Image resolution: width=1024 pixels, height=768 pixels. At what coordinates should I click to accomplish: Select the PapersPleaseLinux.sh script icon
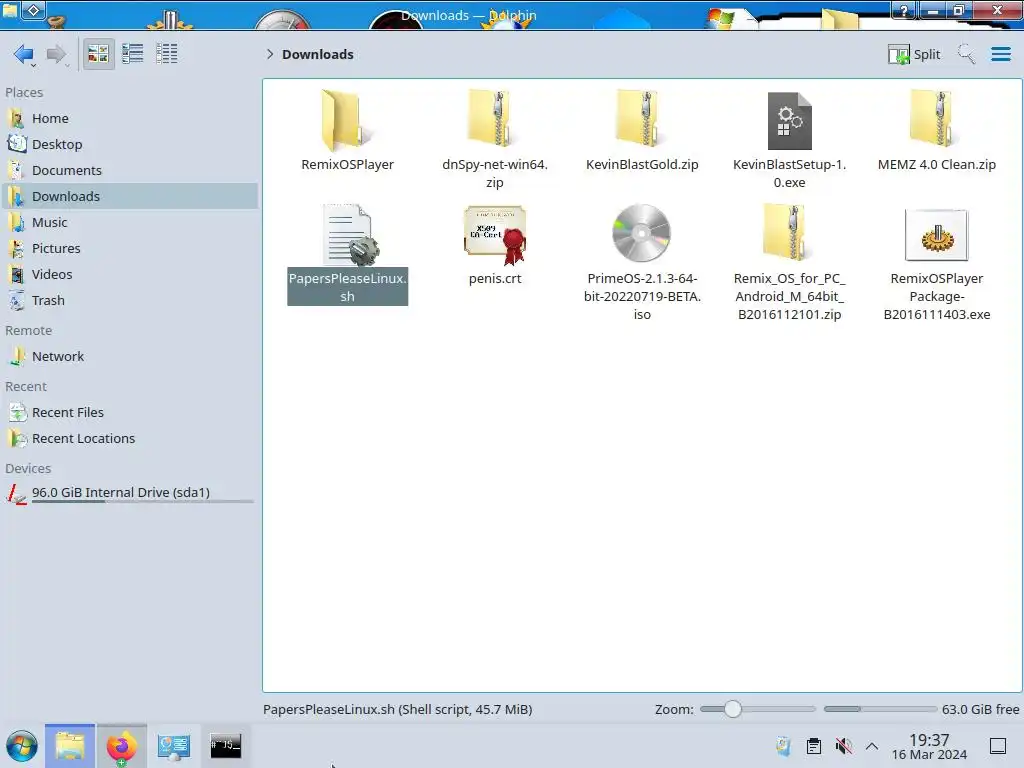click(349, 235)
